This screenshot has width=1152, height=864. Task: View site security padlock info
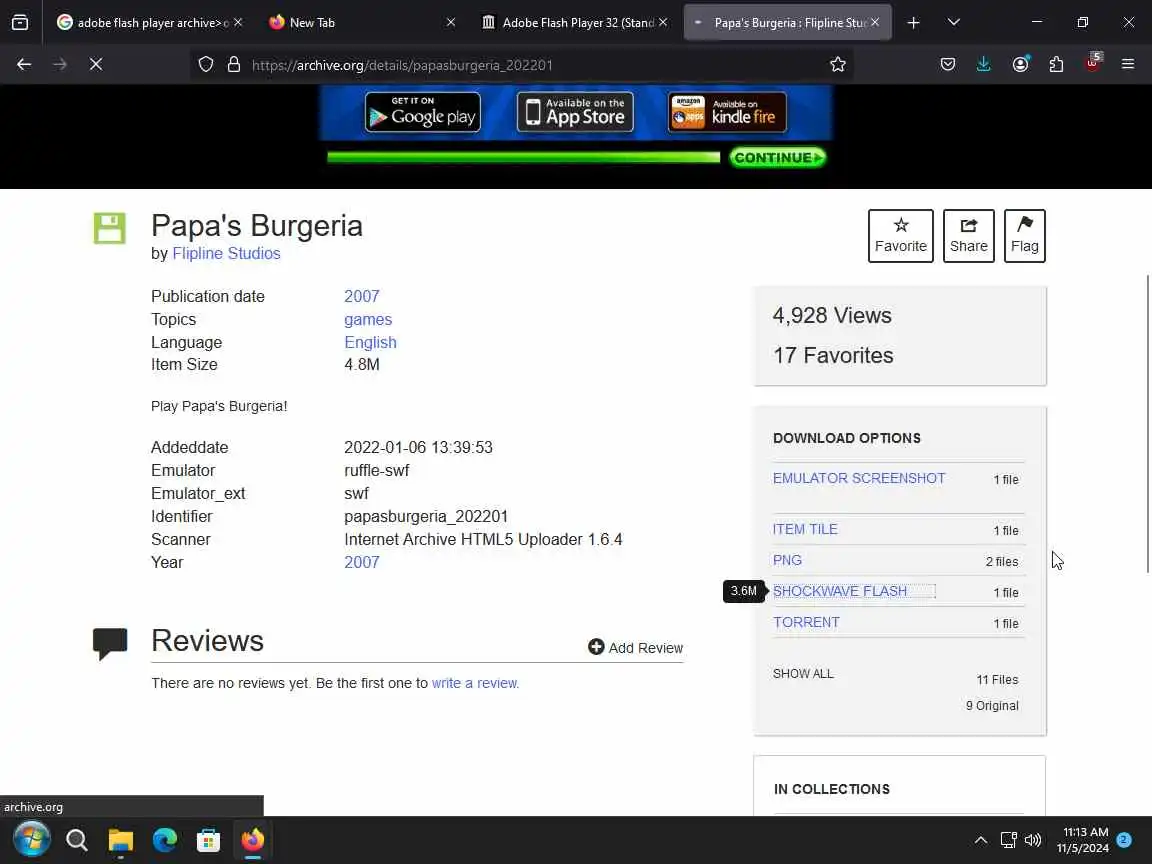(234, 65)
